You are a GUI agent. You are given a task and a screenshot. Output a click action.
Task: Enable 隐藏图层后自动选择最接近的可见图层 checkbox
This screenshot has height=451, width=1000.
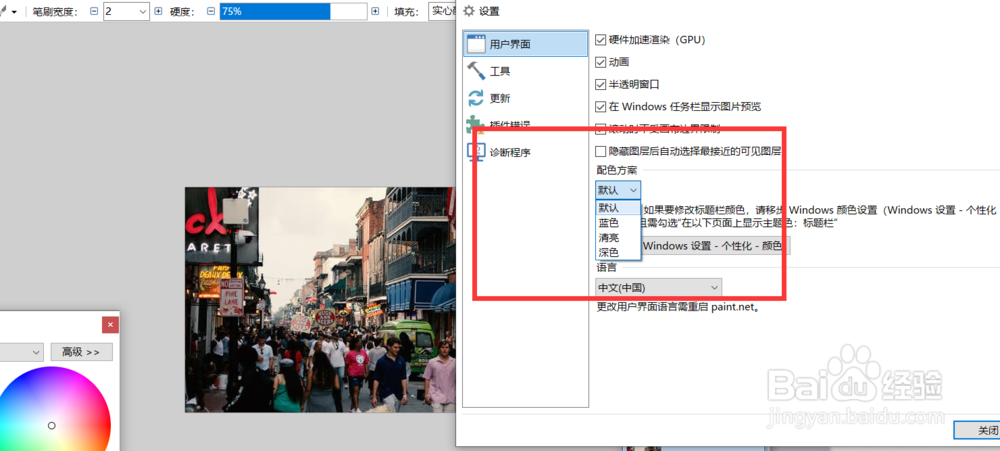[600, 151]
